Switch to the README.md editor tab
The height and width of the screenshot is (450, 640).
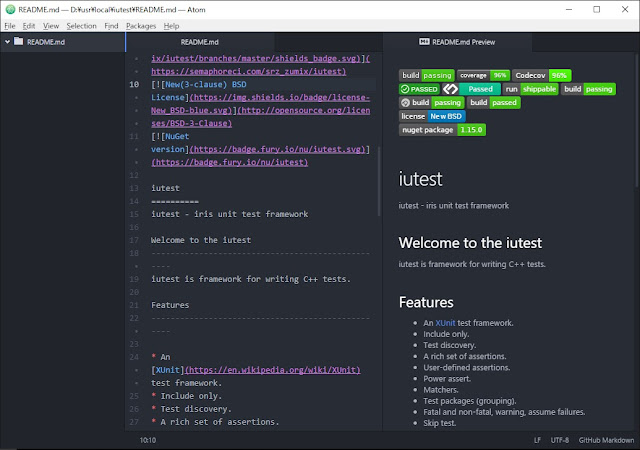200,42
